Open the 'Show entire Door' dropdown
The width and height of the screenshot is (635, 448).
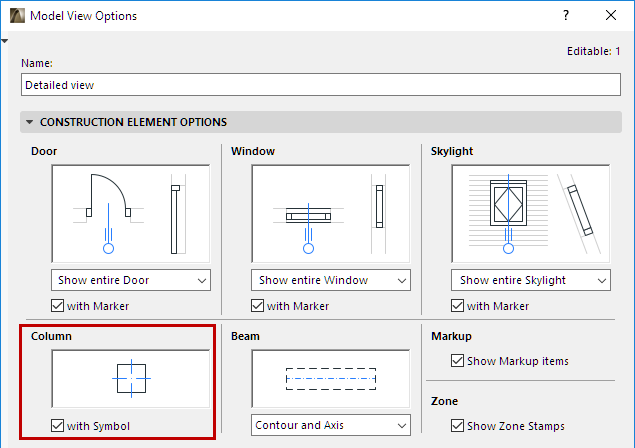click(x=130, y=280)
